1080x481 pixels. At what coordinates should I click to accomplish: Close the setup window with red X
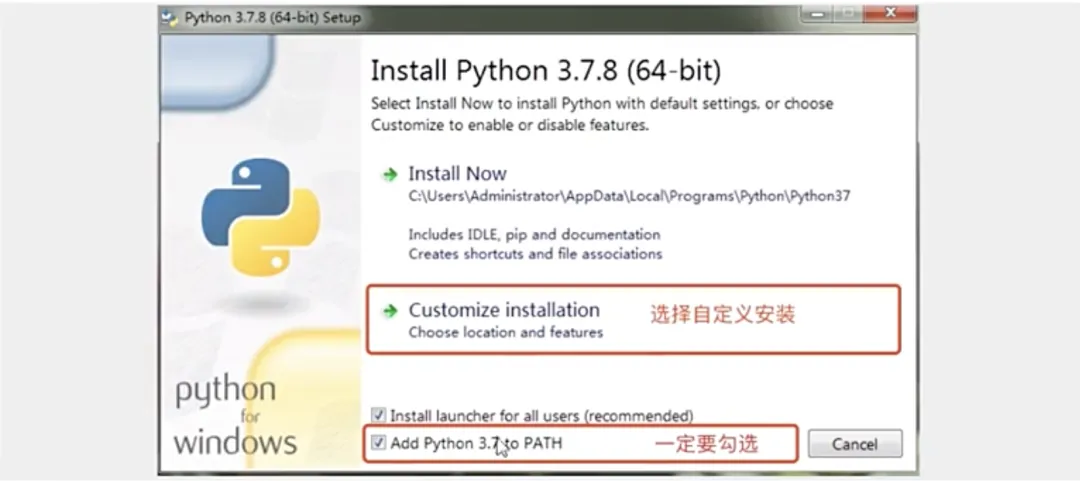pos(889,13)
